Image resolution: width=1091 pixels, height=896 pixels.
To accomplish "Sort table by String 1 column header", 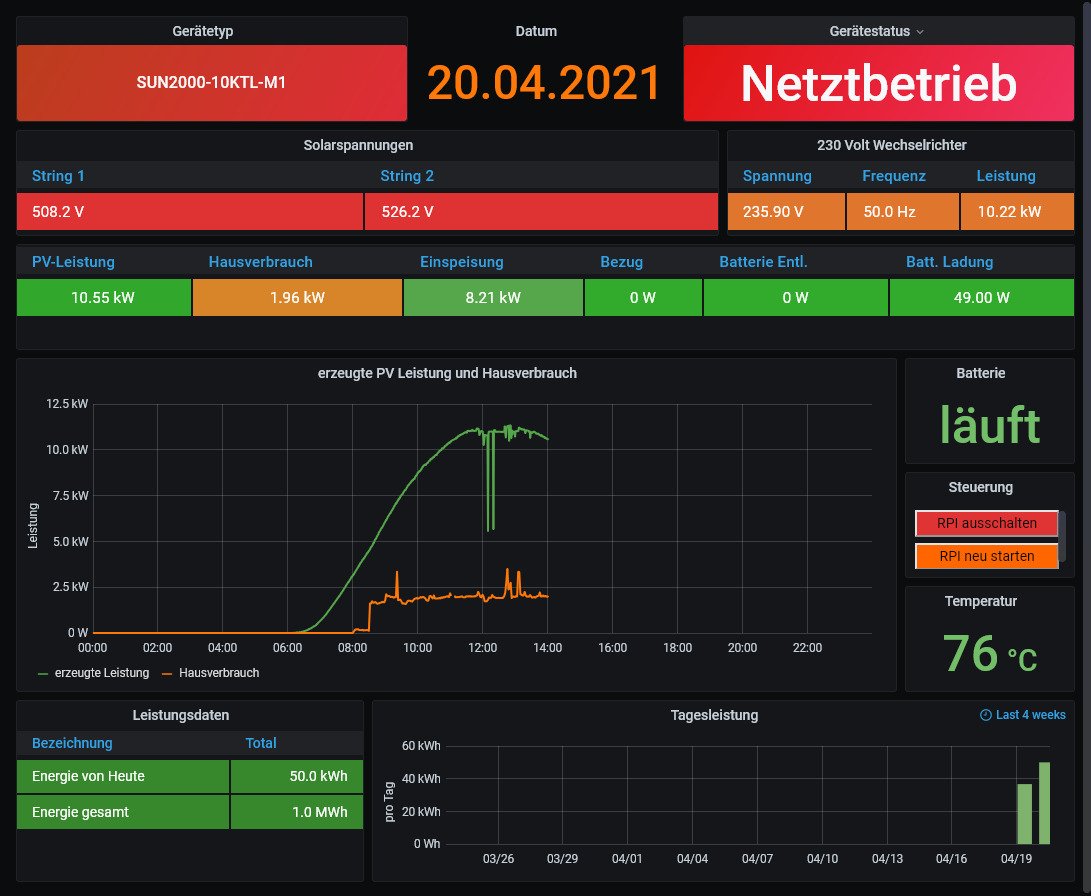I will tap(58, 176).
